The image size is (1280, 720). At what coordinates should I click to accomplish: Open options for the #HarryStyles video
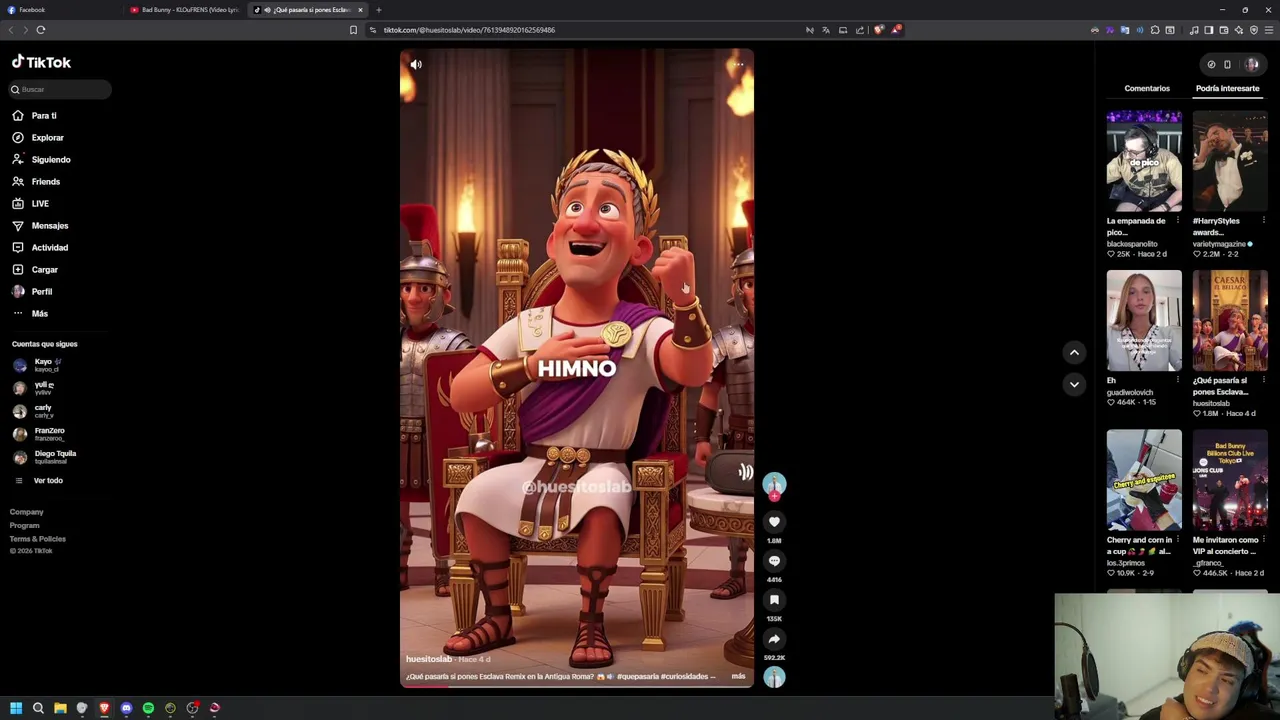coord(1263,221)
